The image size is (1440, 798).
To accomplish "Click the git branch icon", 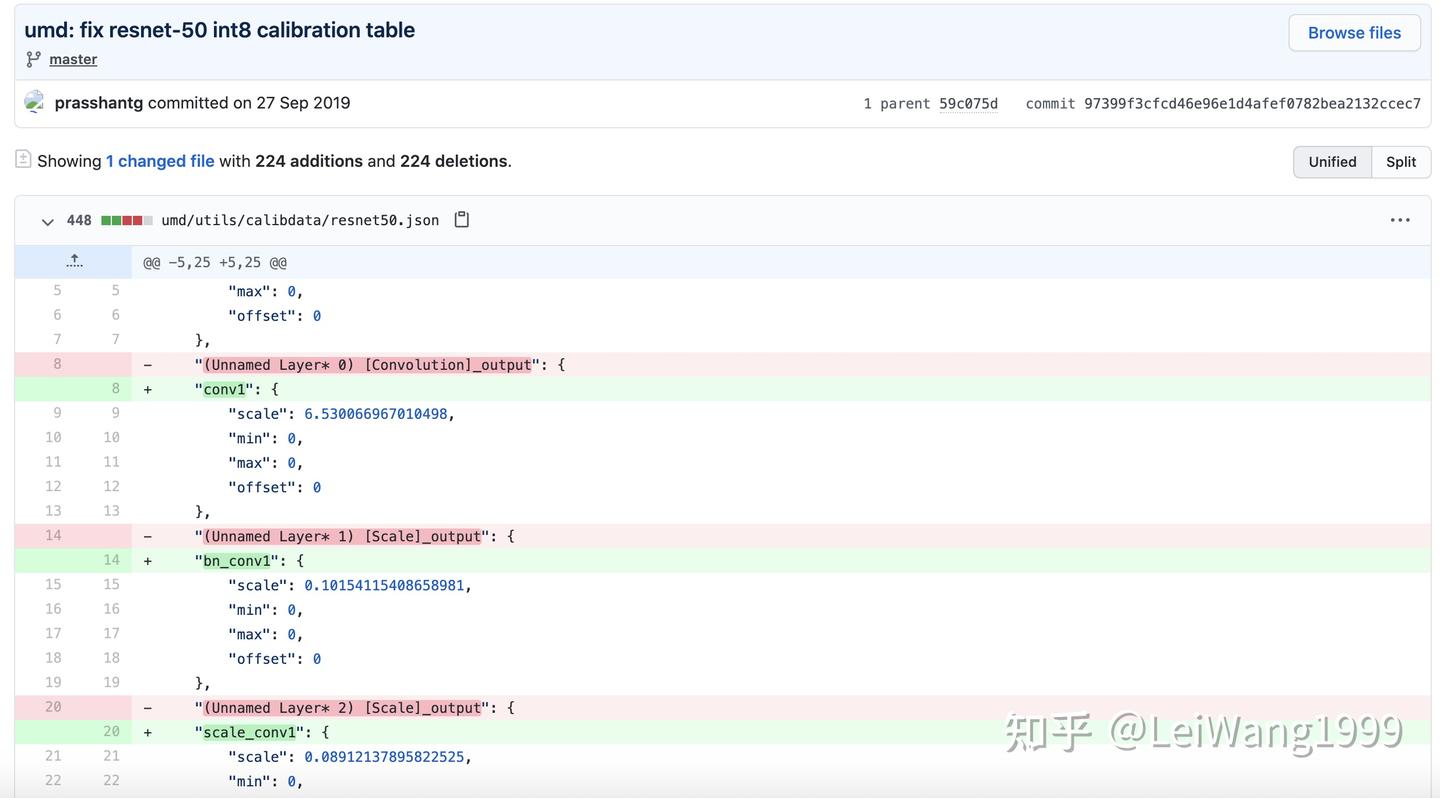I will pyautogui.click(x=34, y=59).
